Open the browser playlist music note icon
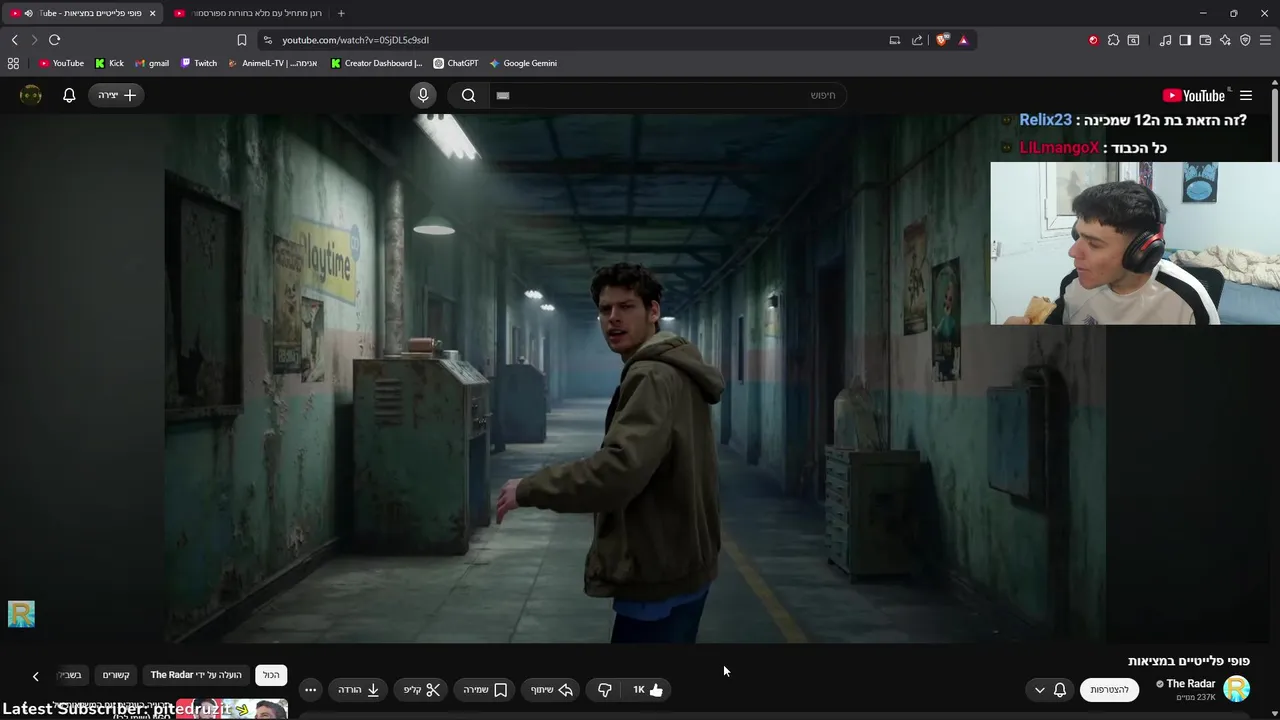1280x720 pixels. coord(1165,40)
